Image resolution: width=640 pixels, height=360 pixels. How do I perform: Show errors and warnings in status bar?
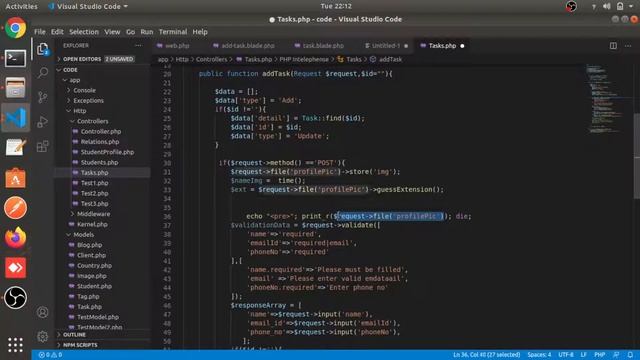tap(50, 355)
